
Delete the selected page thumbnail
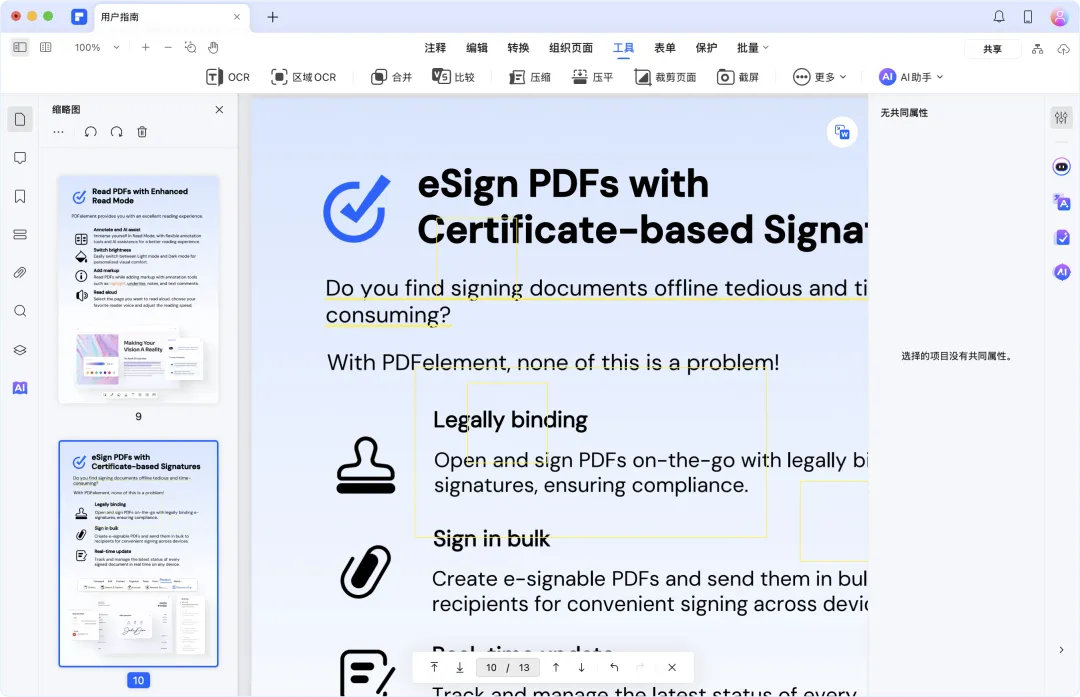pos(142,132)
